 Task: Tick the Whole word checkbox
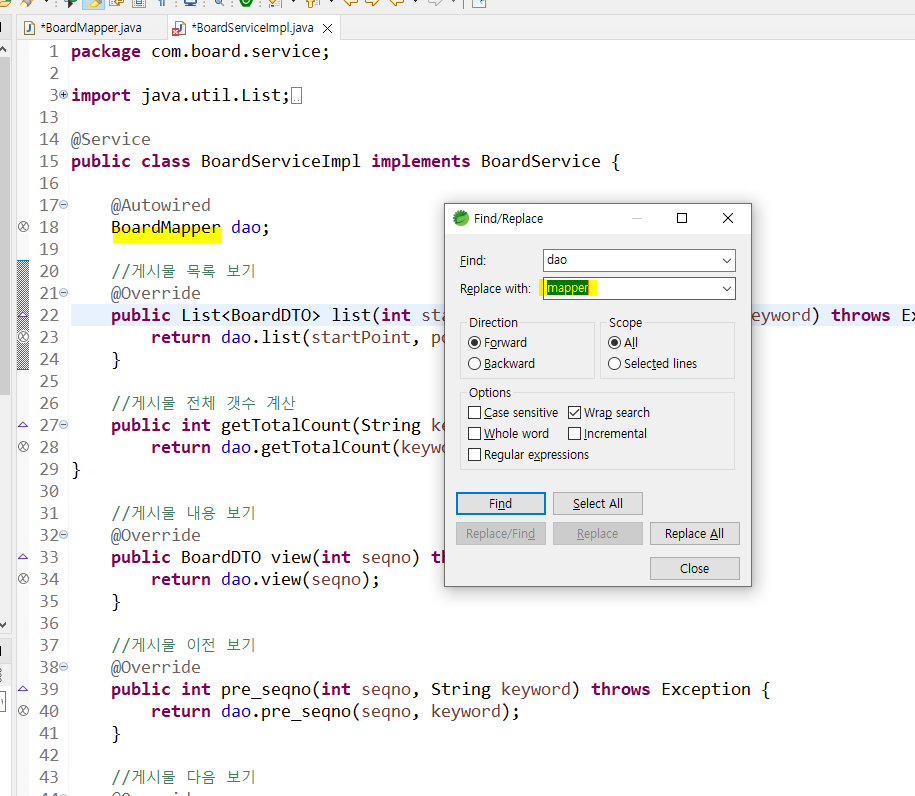508,434
